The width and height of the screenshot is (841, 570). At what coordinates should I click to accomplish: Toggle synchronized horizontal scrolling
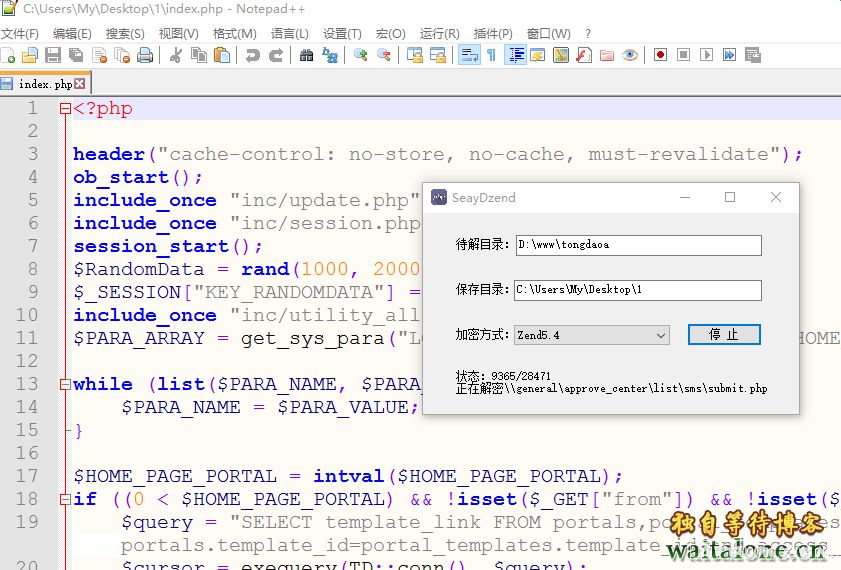(438, 55)
